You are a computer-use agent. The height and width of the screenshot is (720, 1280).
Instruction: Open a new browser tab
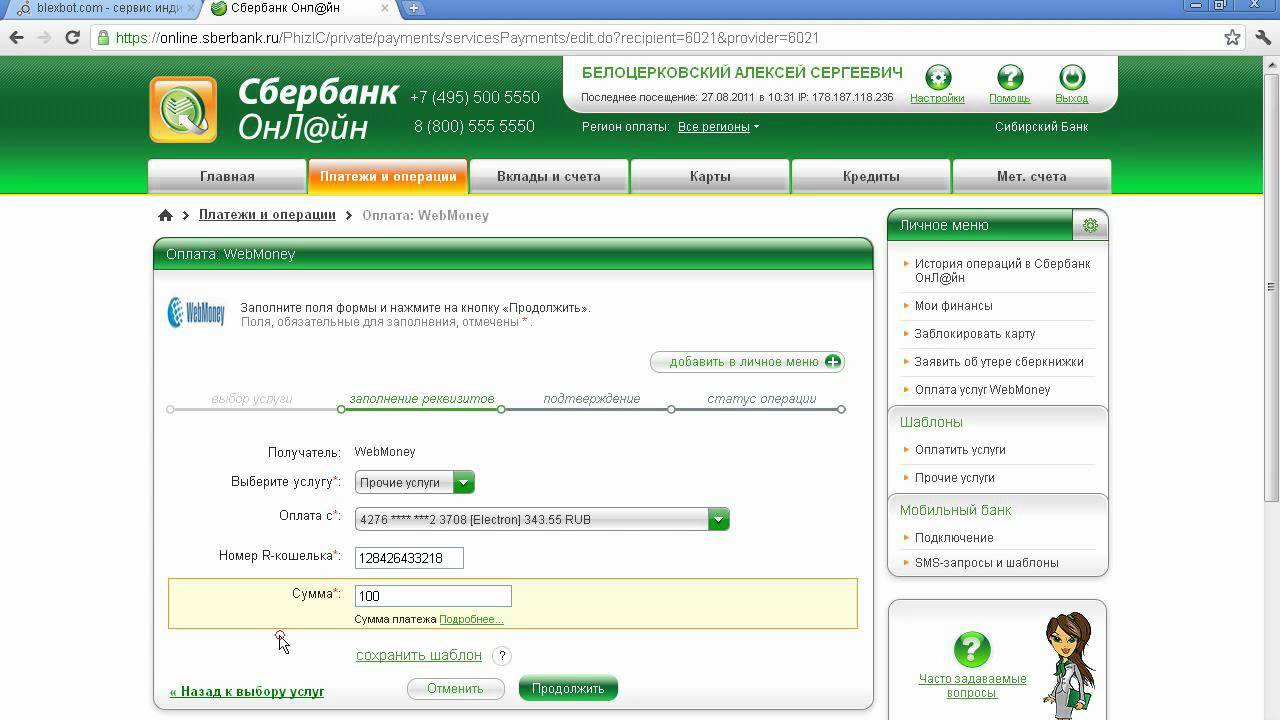coord(413,8)
